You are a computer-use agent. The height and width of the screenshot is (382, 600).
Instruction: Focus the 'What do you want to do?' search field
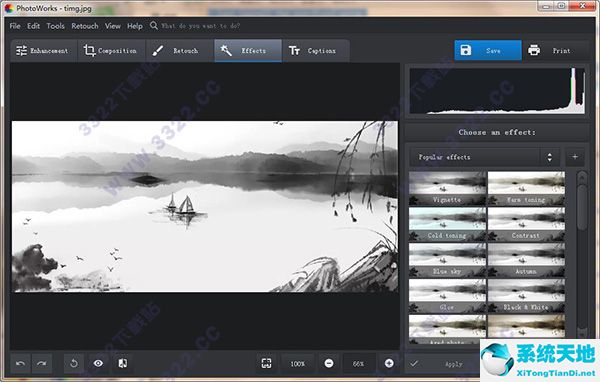[201, 26]
